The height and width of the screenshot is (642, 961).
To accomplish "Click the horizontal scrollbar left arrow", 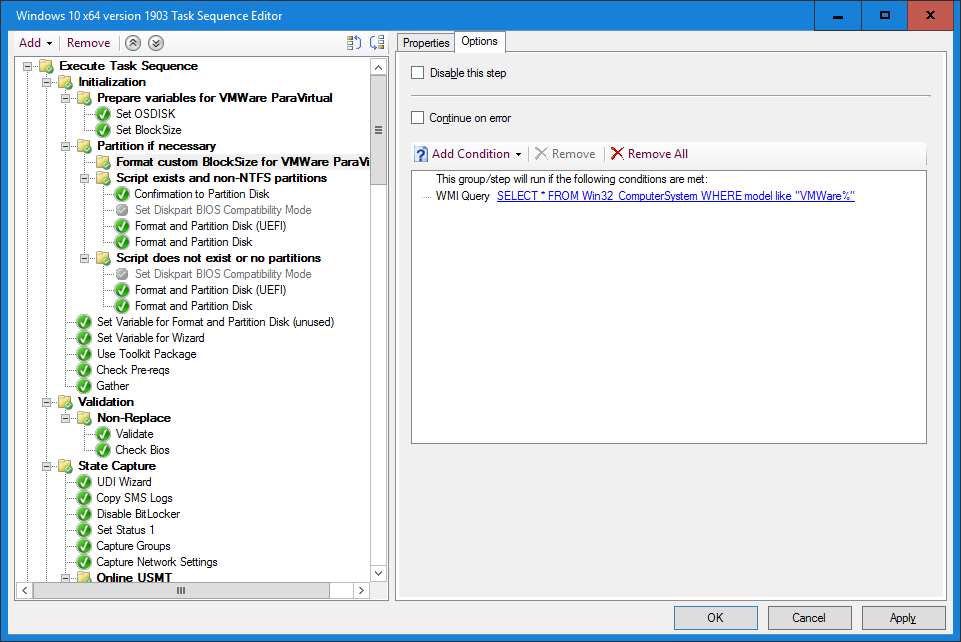I will [x=25, y=591].
